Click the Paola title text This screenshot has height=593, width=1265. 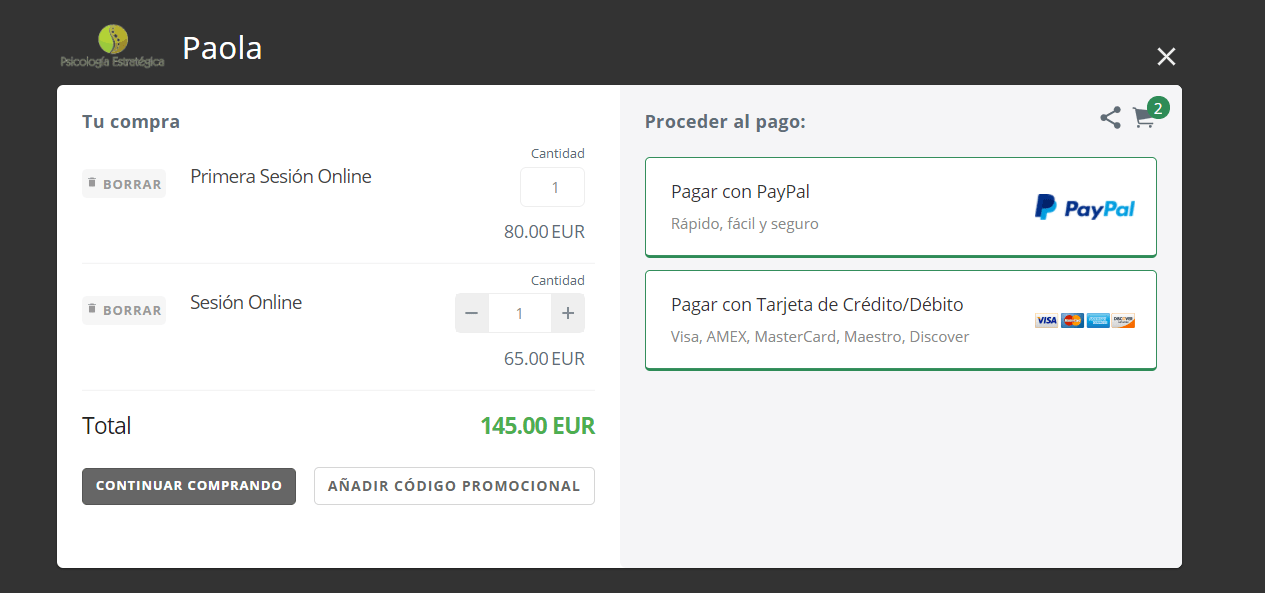point(222,47)
